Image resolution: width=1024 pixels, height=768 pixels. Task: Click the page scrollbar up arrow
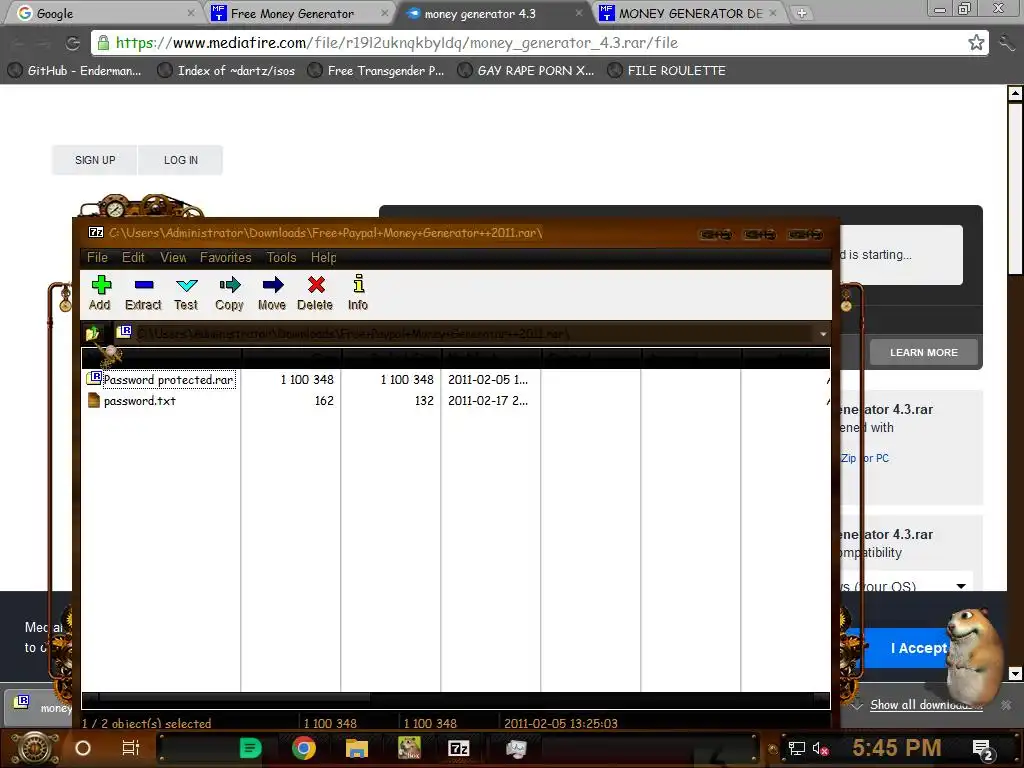[x=1015, y=93]
